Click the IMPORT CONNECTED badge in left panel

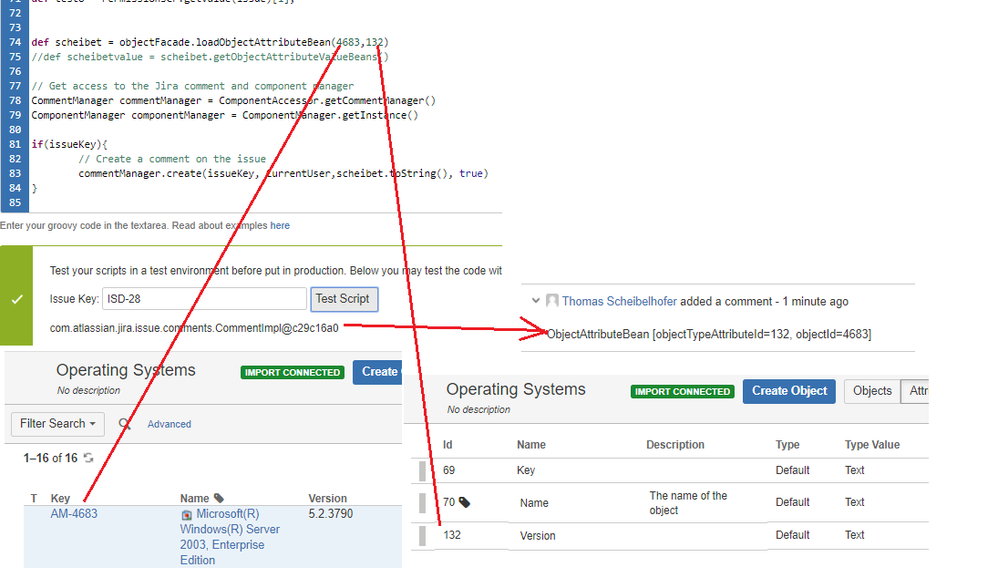click(292, 372)
